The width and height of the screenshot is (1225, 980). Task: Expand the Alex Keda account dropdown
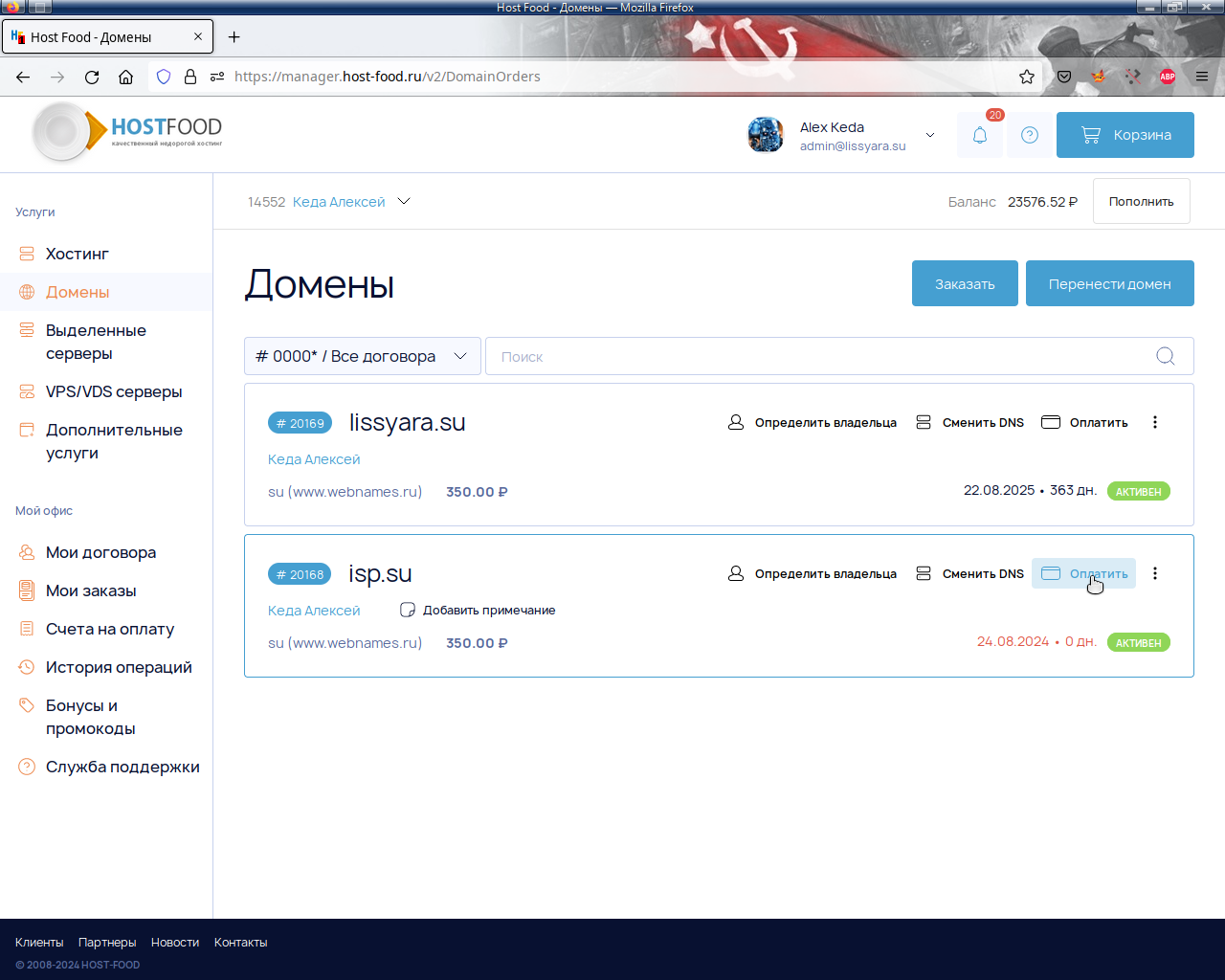click(x=929, y=135)
